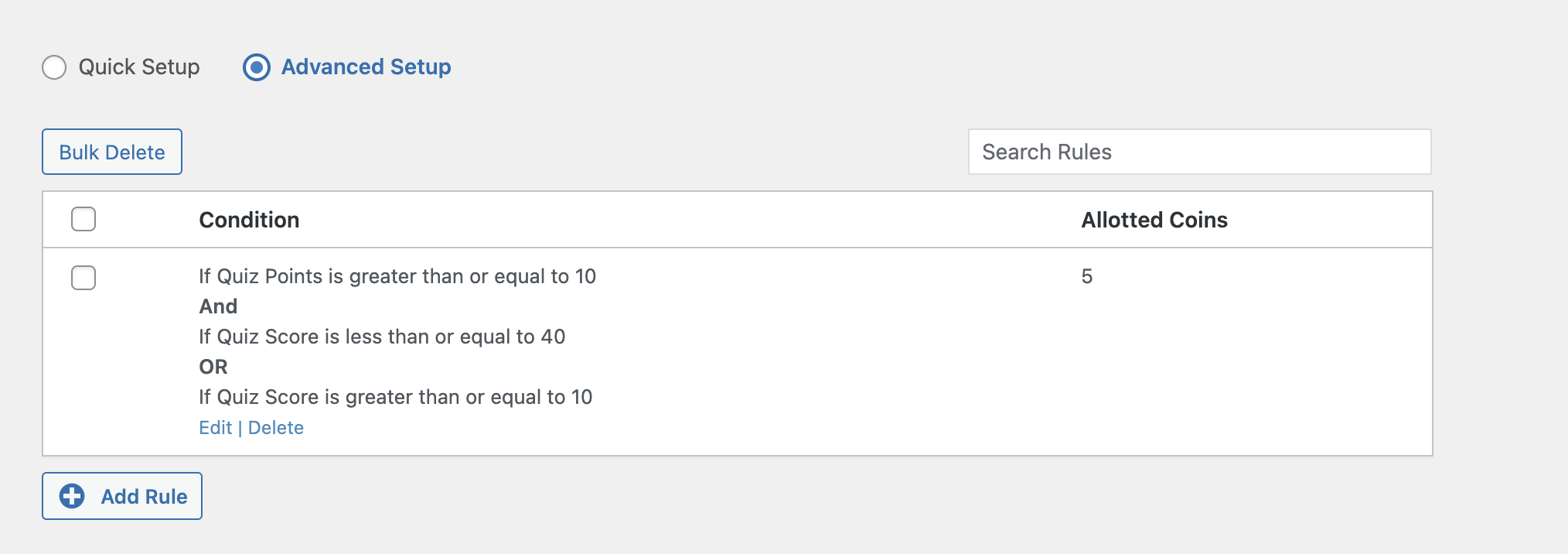Click the Quick Setup label text
This screenshot has height=554, width=1568.
(139, 67)
